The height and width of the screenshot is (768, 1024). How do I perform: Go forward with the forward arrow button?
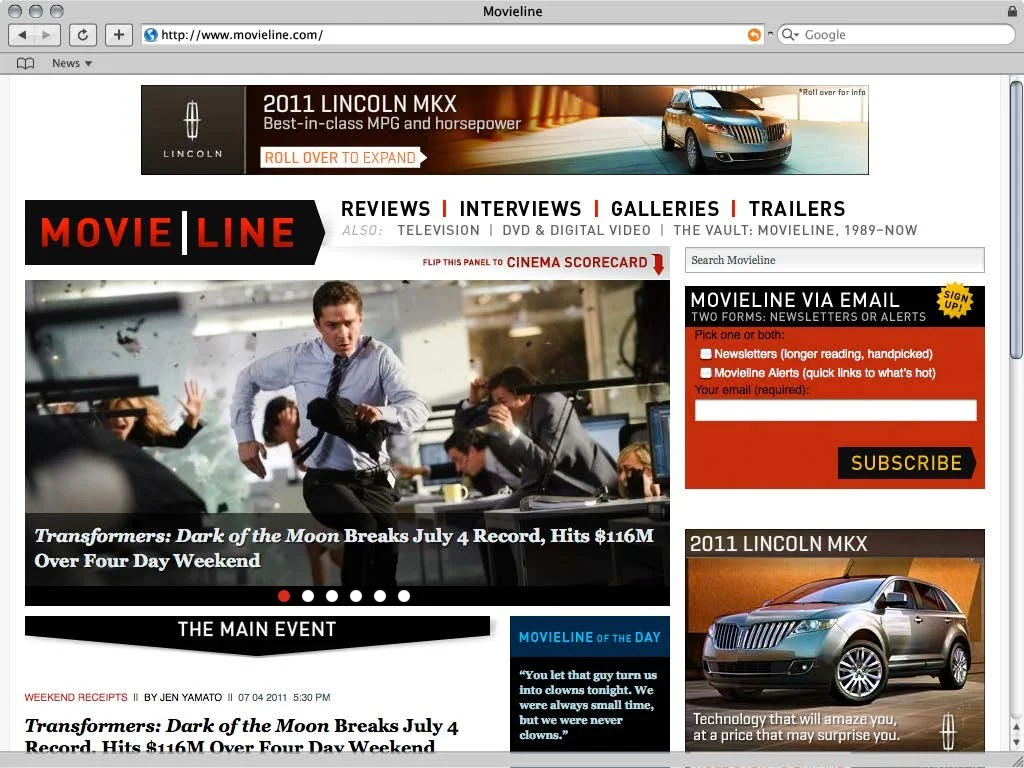(x=48, y=35)
